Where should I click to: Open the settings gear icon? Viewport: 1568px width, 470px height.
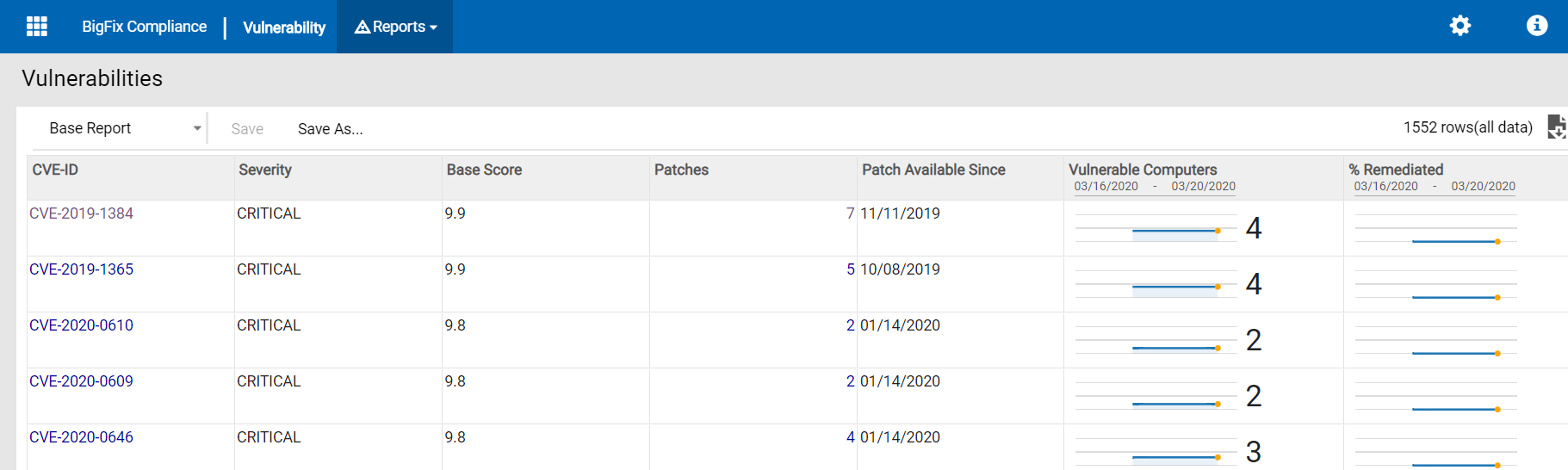point(1460,26)
